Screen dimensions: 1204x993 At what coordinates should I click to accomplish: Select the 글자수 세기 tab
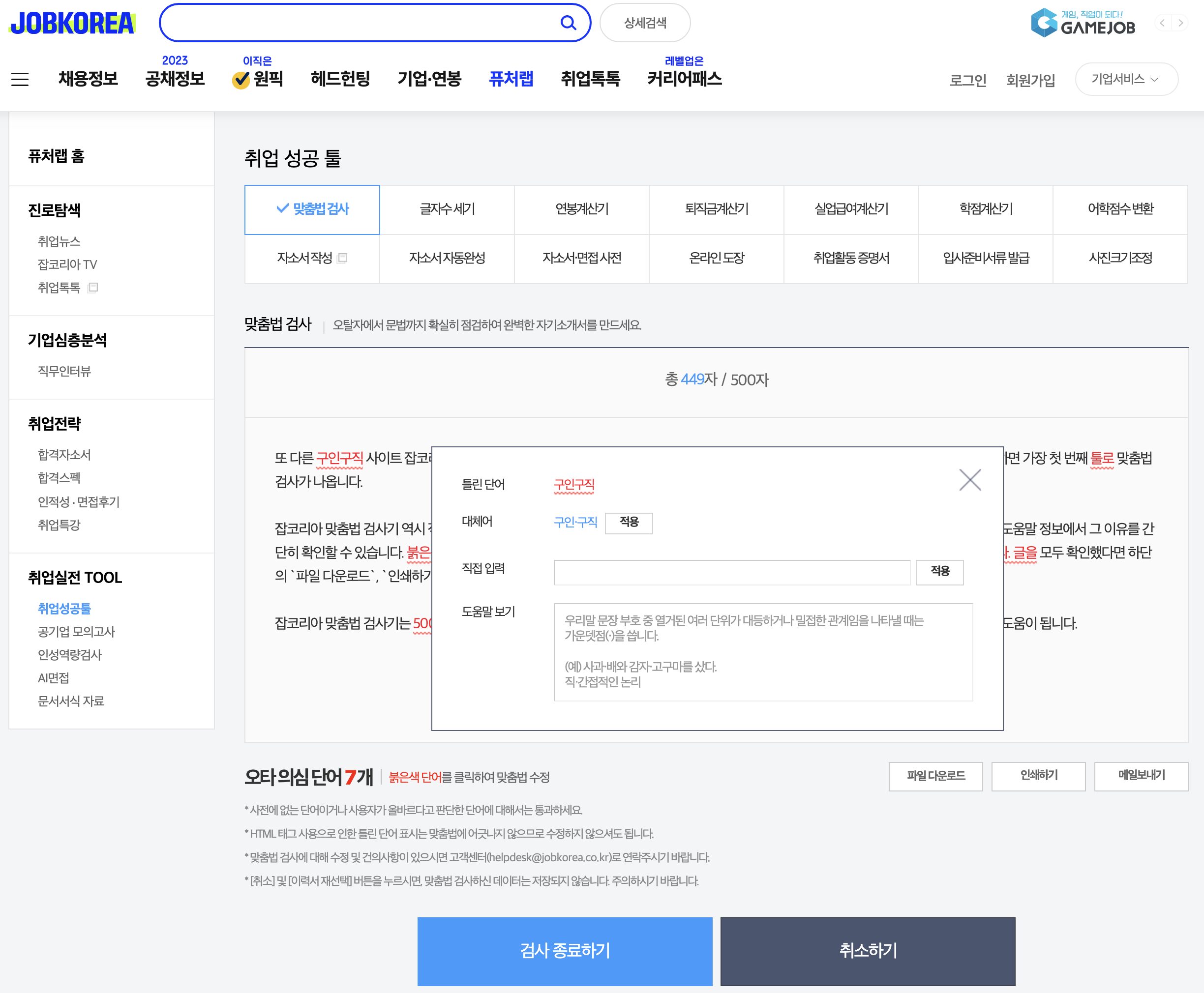(x=447, y=209)
